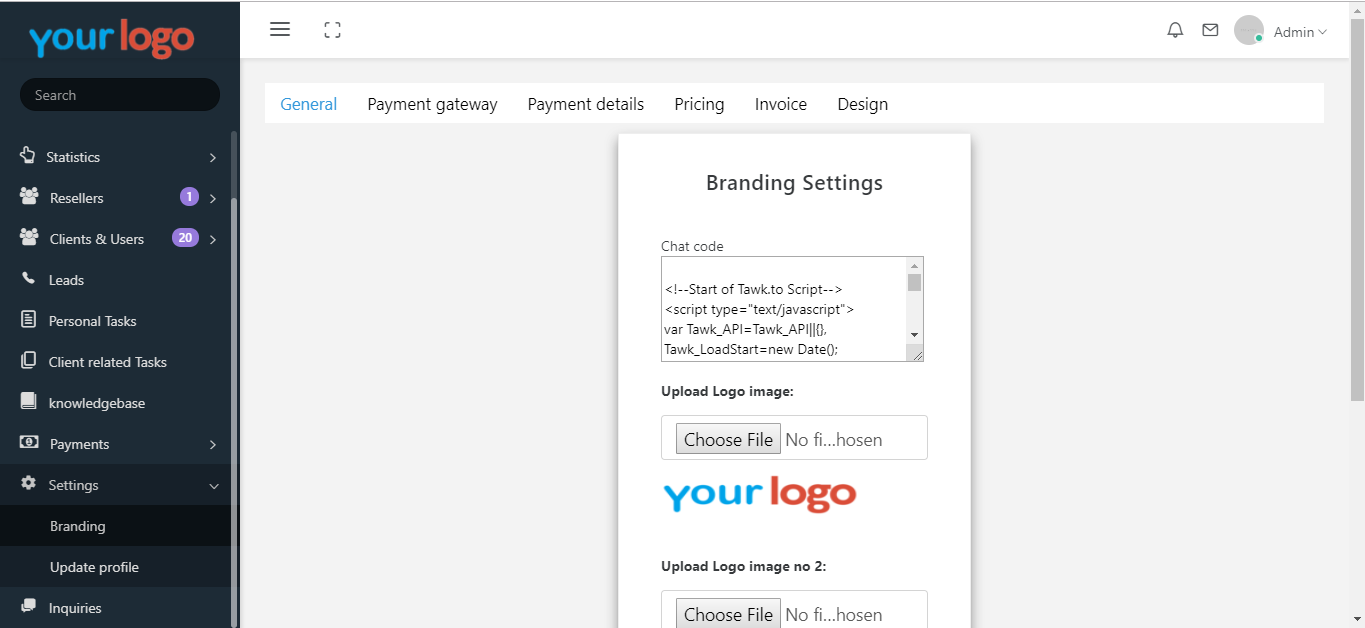1365x628 pixels.
Task: Open the Update profile link
Action: point(94,567)
